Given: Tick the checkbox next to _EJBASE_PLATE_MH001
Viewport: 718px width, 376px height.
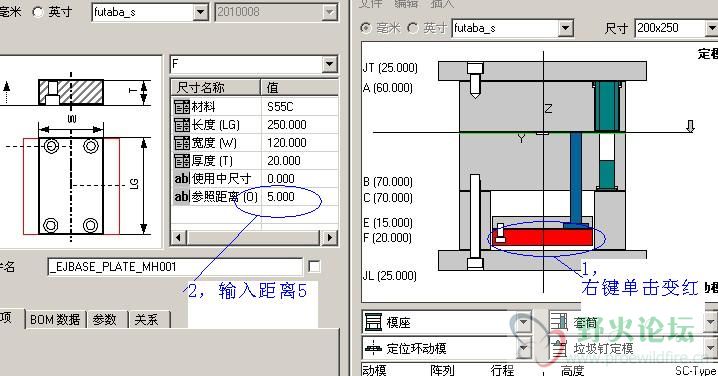Looking at the screenshot, I should (314, 267).
